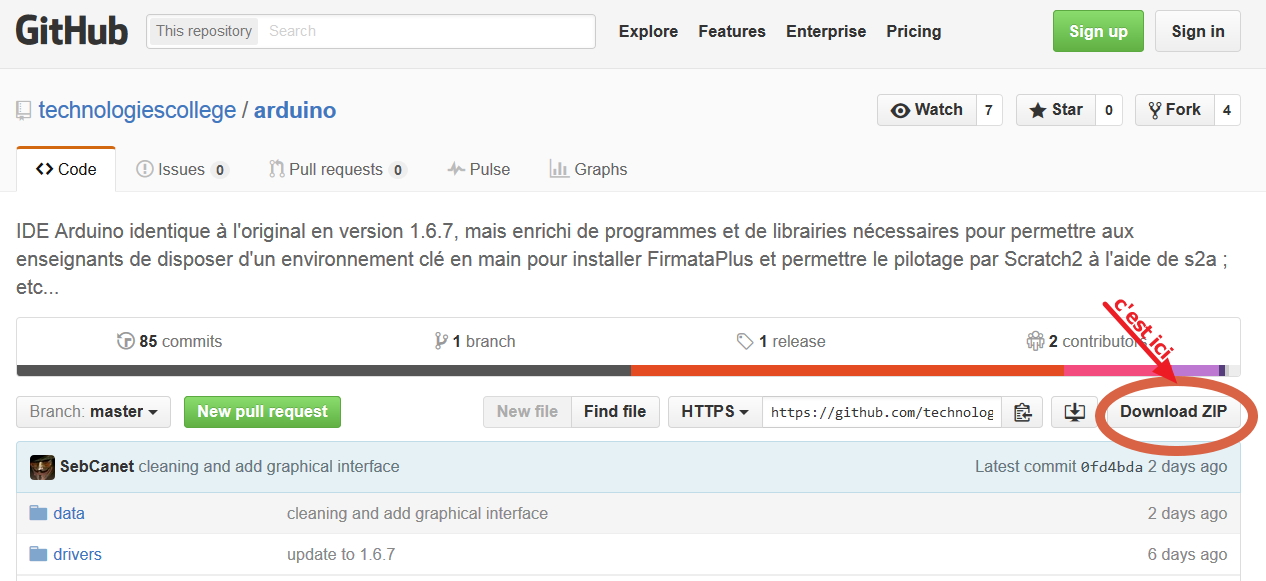
Task: Expand the Branch: master dropdown
Action: 93,412
